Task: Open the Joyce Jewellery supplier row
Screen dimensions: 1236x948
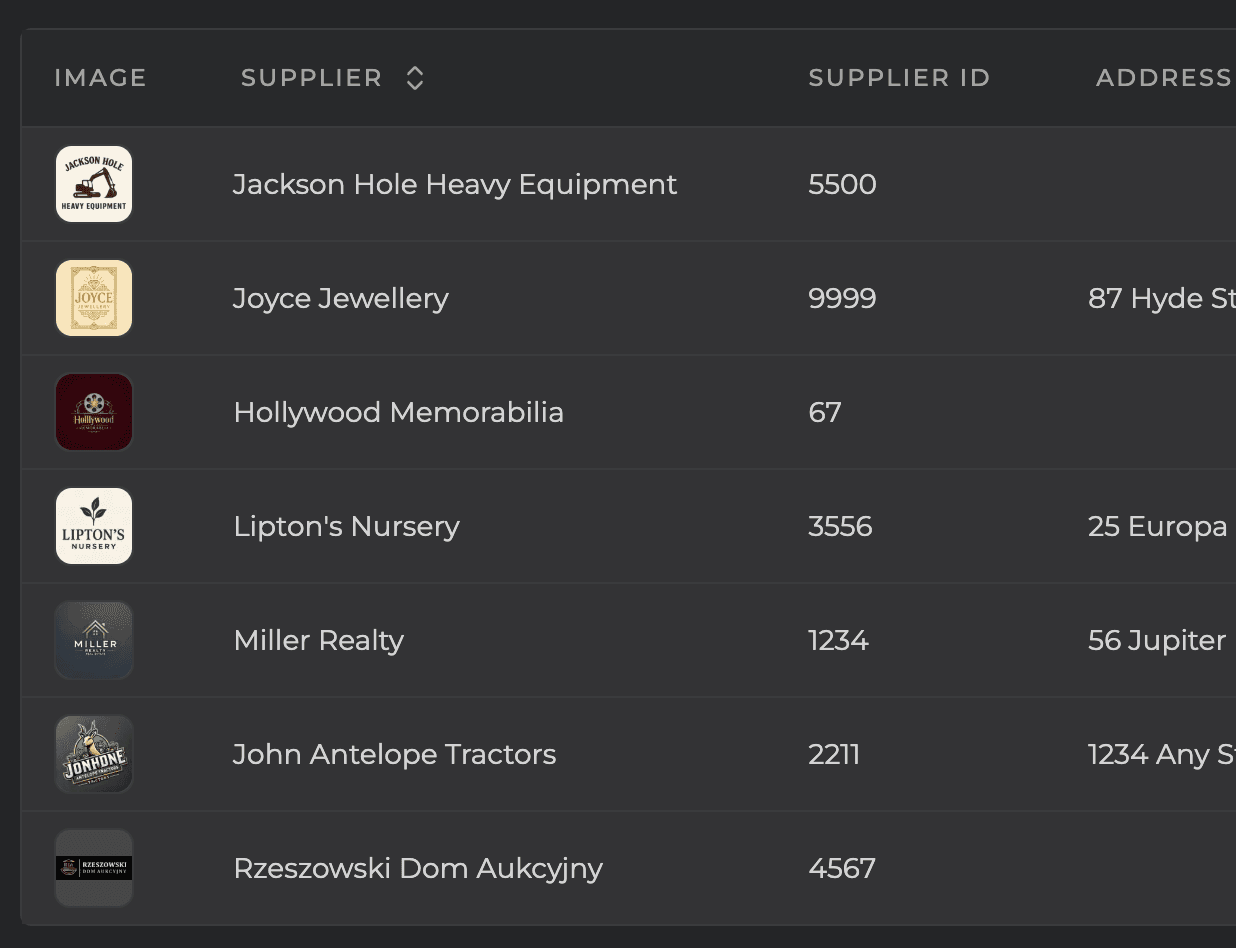Action: 340,297
